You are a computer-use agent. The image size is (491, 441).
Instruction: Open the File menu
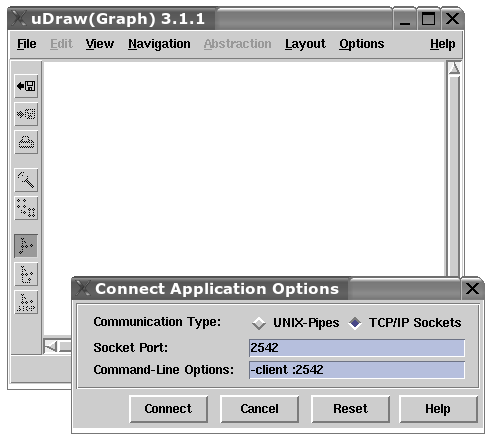tap(27, 44)
